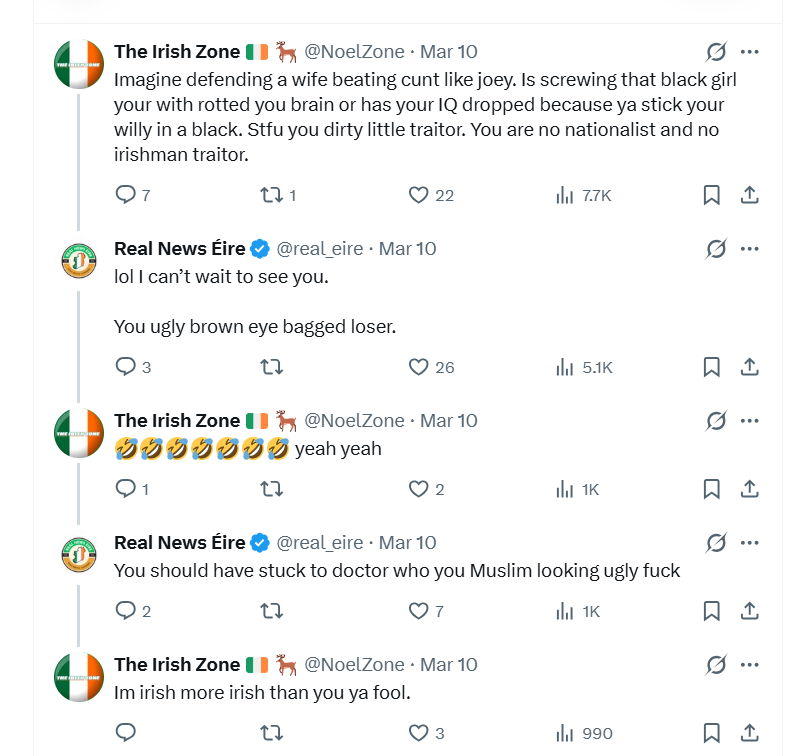
Task: Open more menu on "doctor who" tweet
Action: click(749, 542)
